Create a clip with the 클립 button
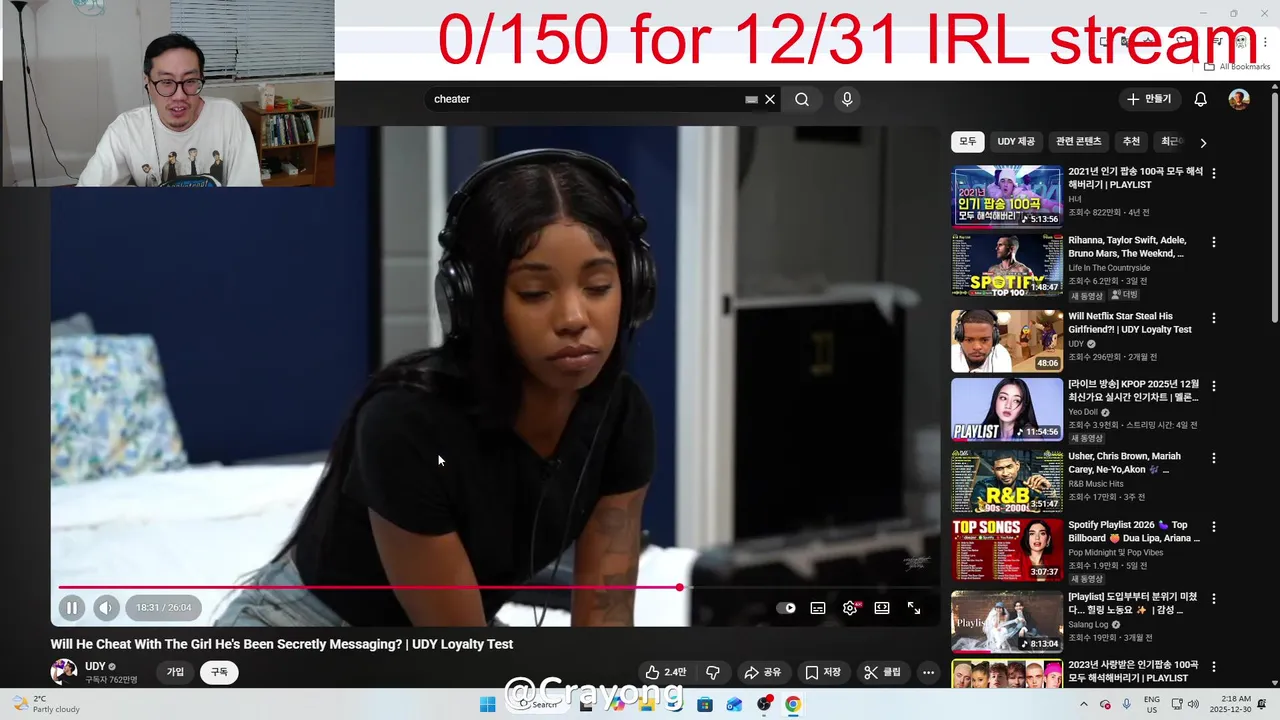 (x=883, y=672)
